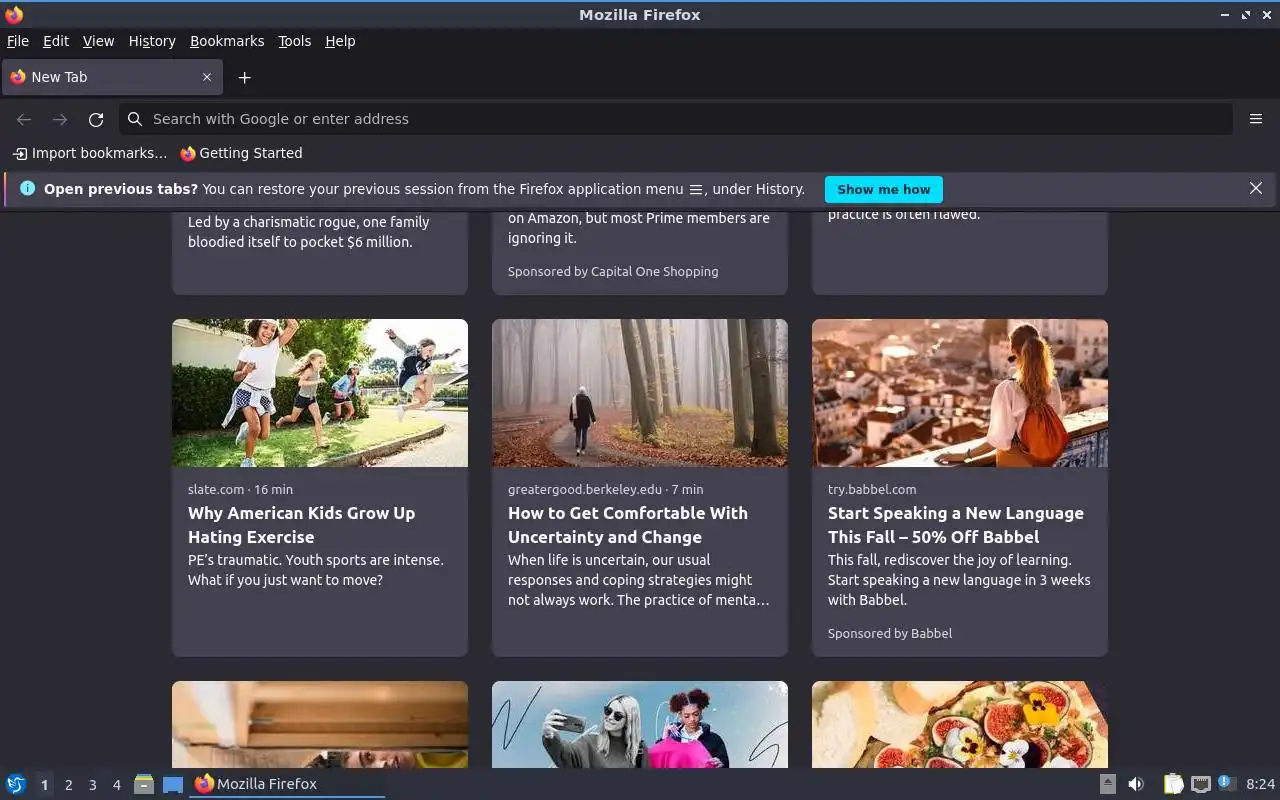Open Why American Kids Grow Up Hating Exercise
Viewport: 1280px width, 800px height.
[301, 525]
